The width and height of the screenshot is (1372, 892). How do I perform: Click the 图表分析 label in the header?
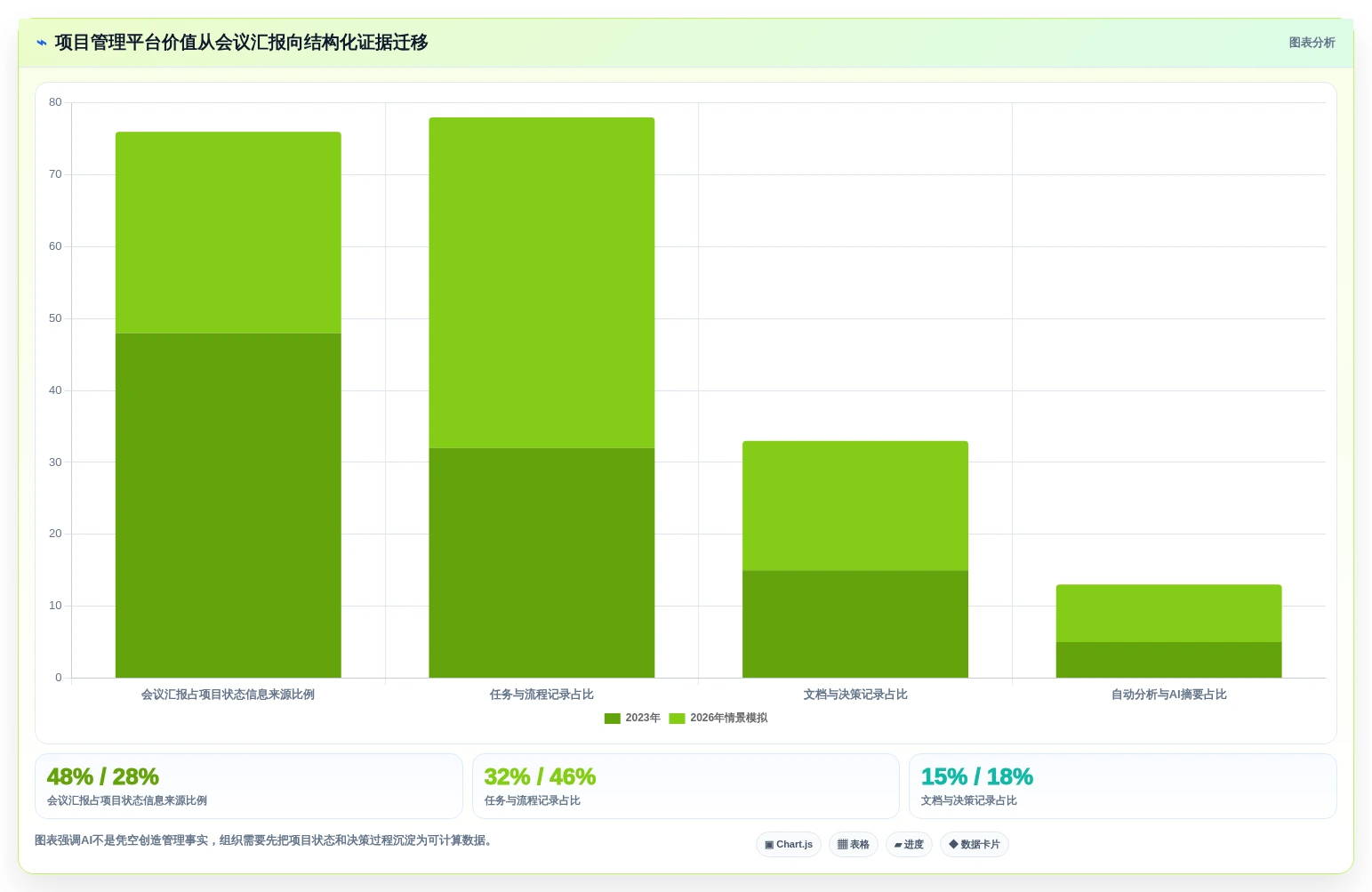[x=1312, y=43]
